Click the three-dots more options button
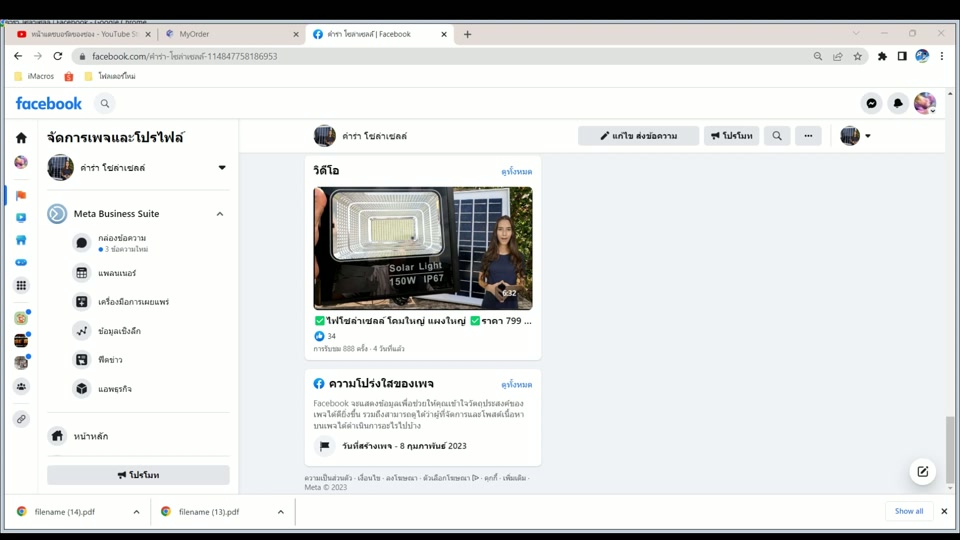This screenshot has height=540, width=960. (x=808, y=136)
